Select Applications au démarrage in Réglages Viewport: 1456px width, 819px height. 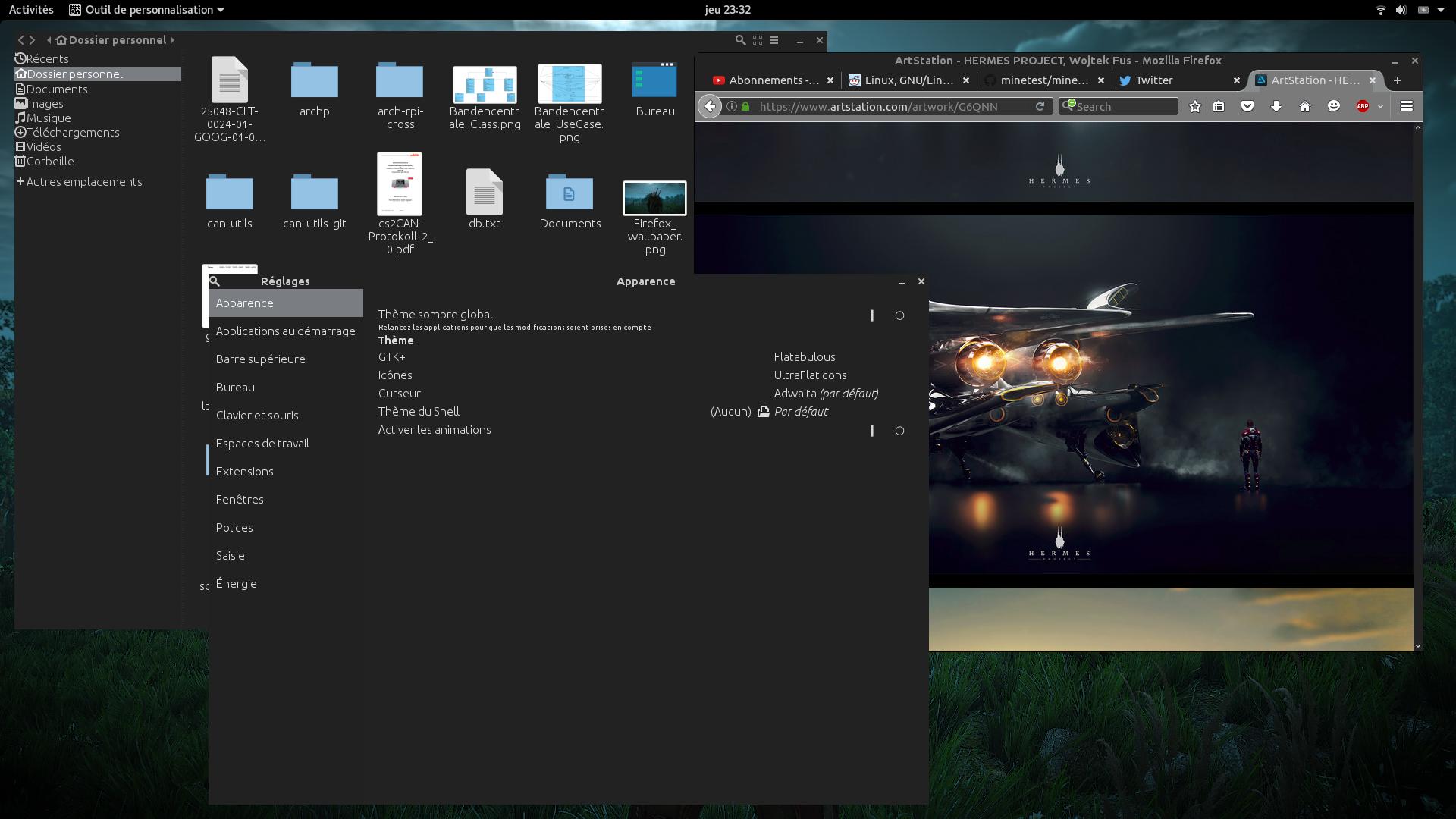[286, 331]
